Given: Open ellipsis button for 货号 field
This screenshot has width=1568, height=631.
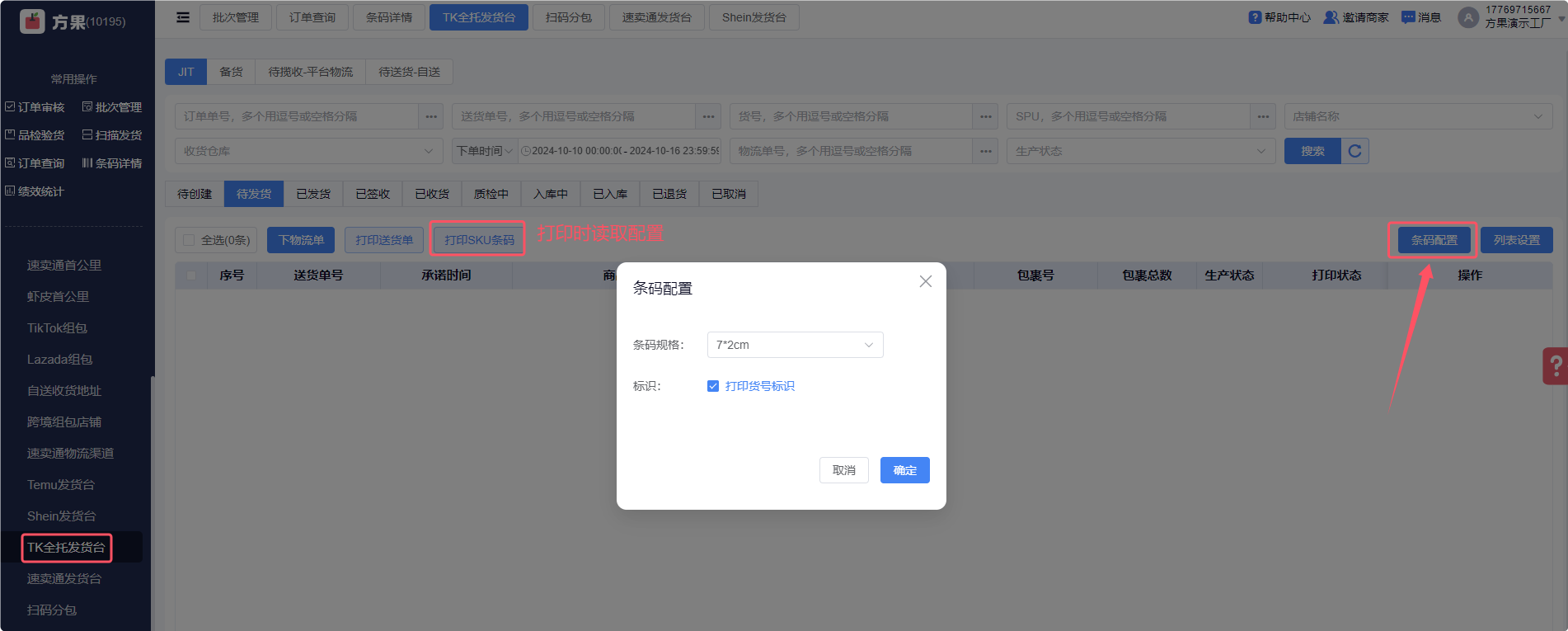Looking at the screenshot, I should pos(985,116).
